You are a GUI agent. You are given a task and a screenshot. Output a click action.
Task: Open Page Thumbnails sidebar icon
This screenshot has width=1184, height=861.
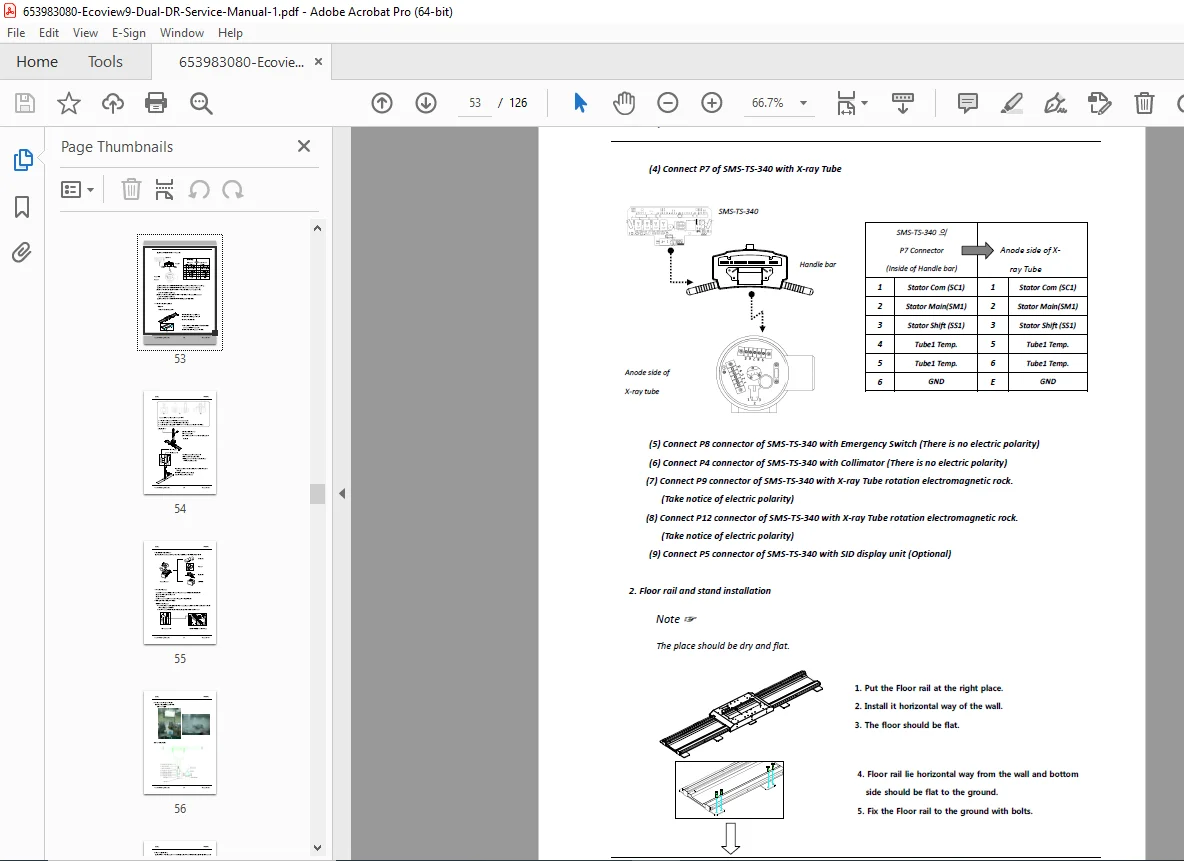click(23, 160)
